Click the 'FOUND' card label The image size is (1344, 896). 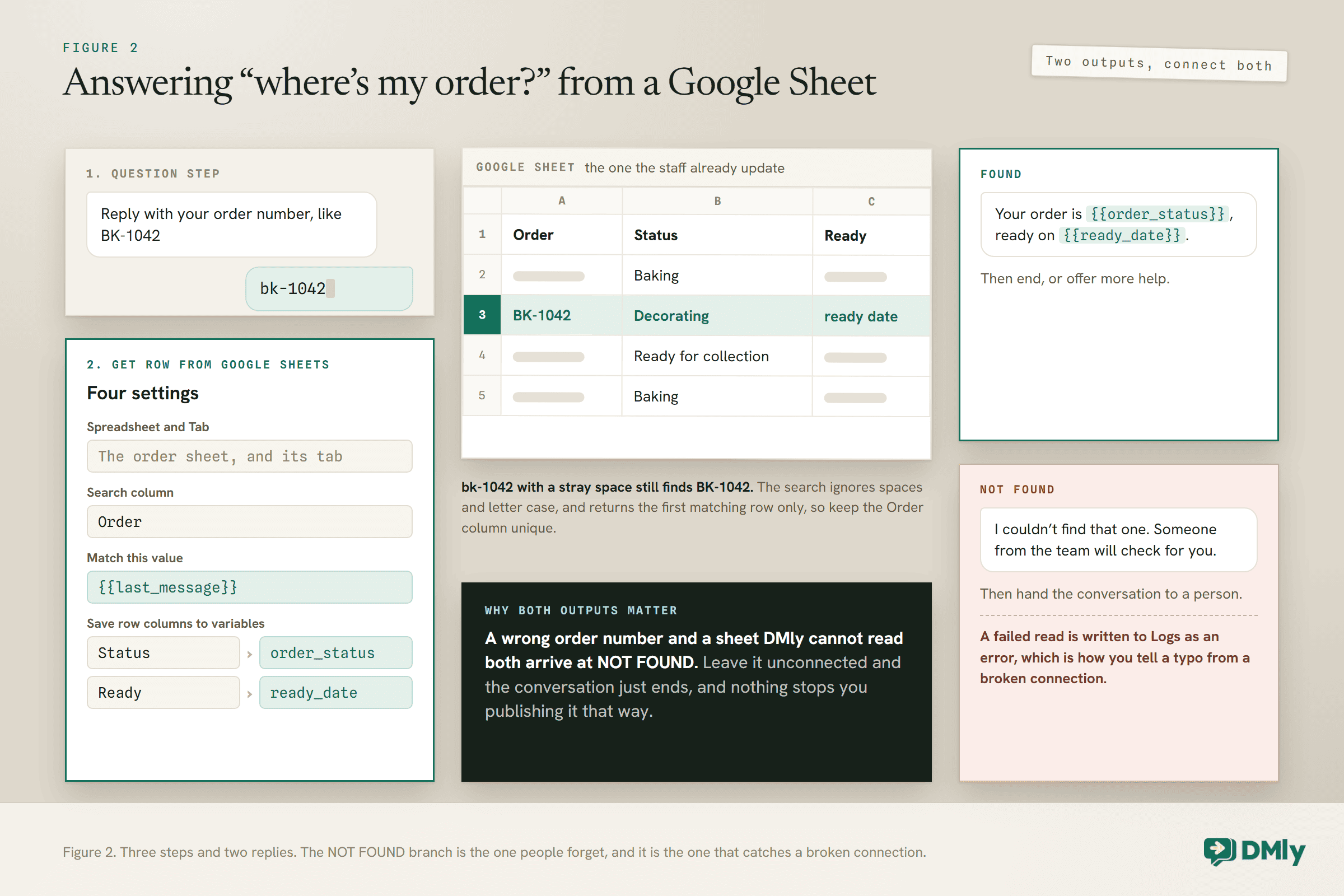[1001, 174]
